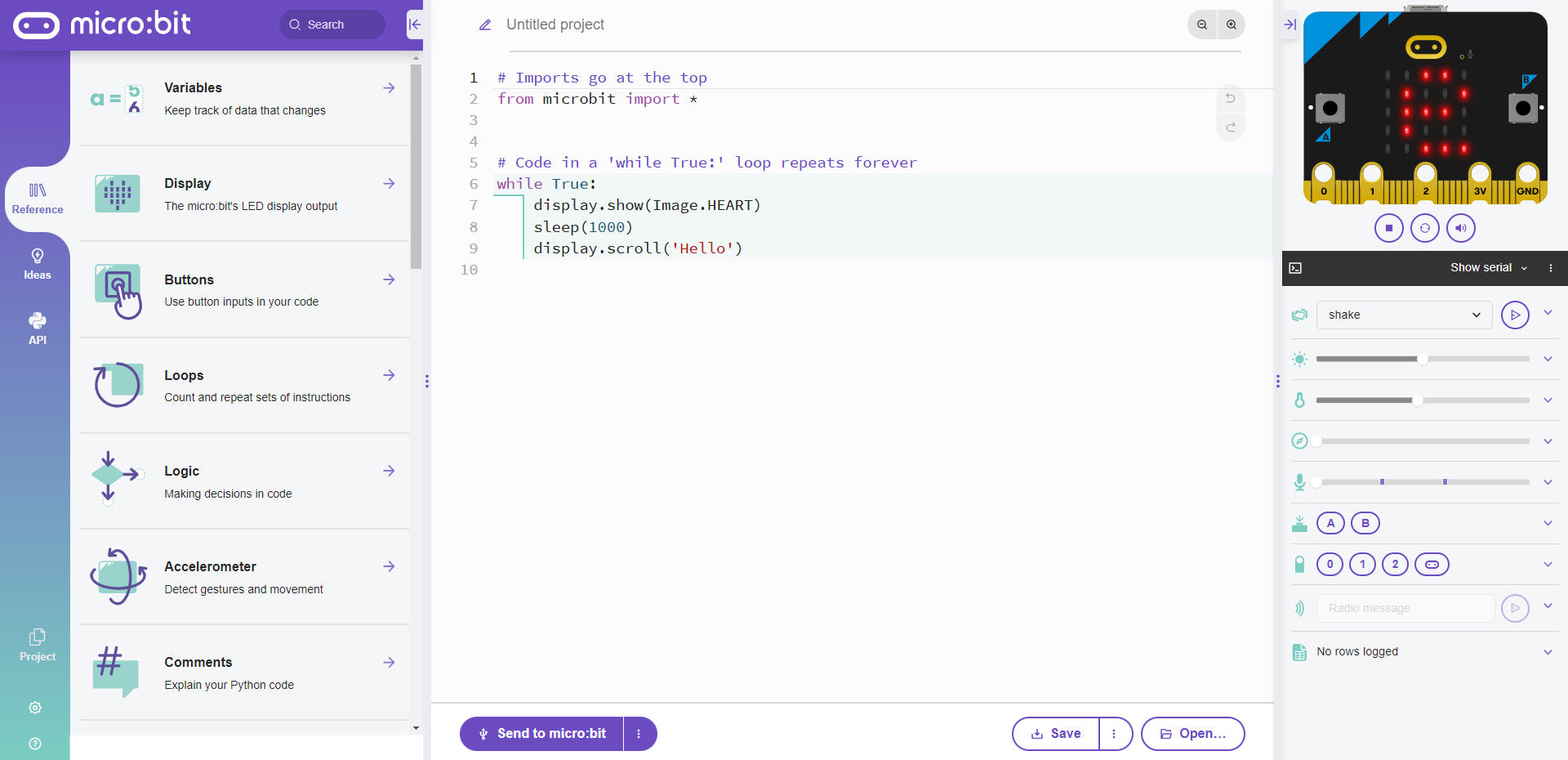Switch to the Reference tab
Image resolution: width=1568 pixels, height=760 pixels.
click(x=37, y=198)
